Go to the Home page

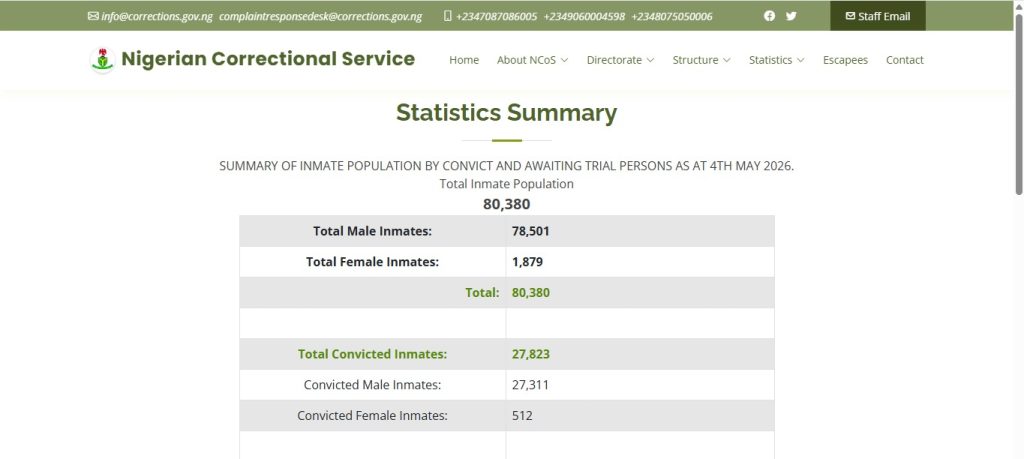tap(464, 60)
